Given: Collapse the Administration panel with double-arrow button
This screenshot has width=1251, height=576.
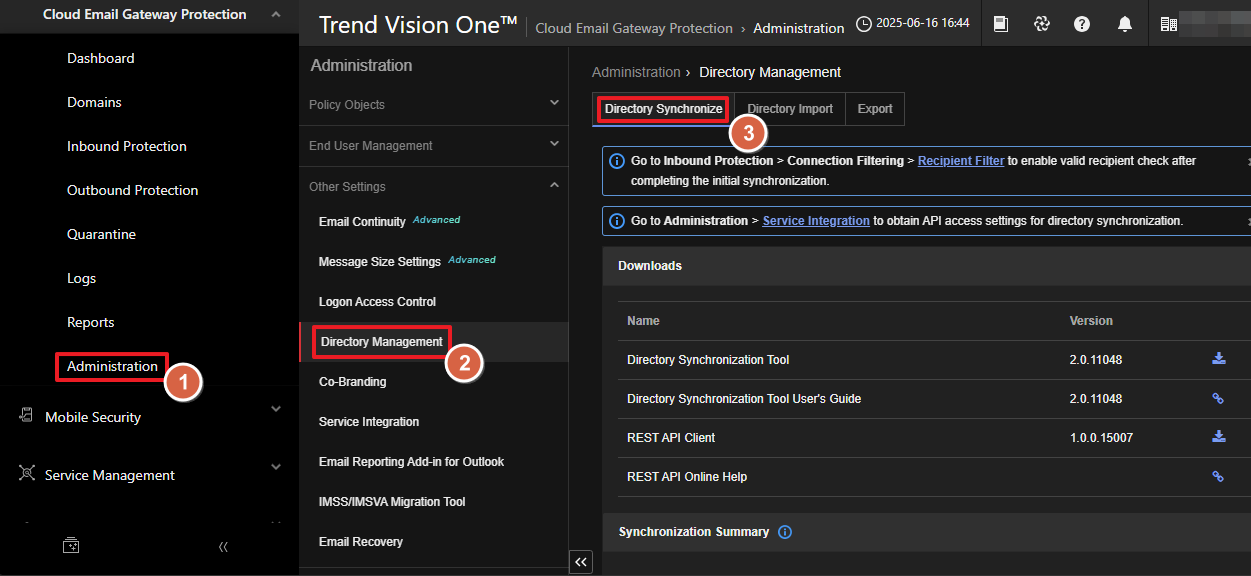Looking at the screenshot, I should coord(580,563).
